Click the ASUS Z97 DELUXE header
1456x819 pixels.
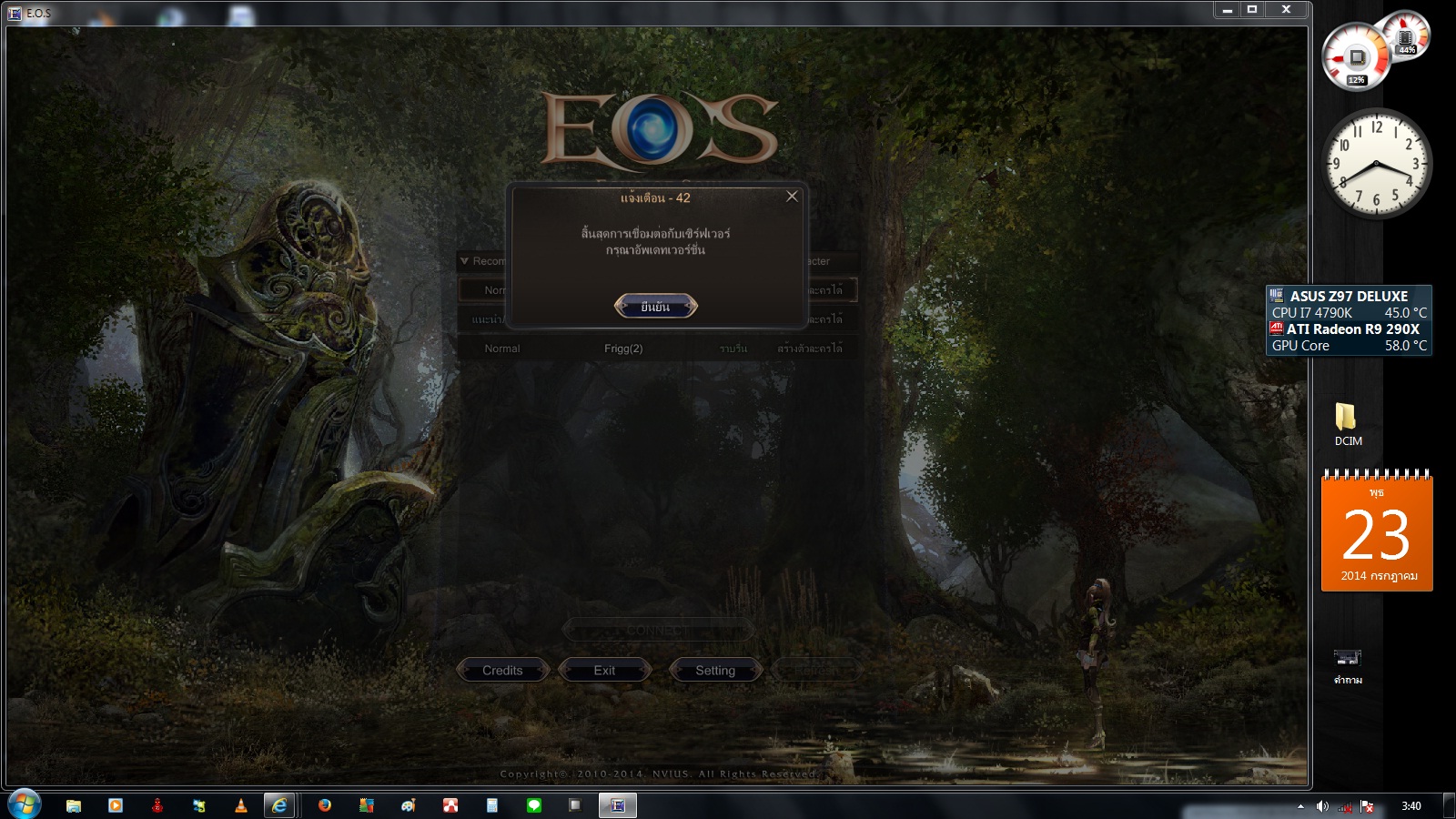(1350, 296)
